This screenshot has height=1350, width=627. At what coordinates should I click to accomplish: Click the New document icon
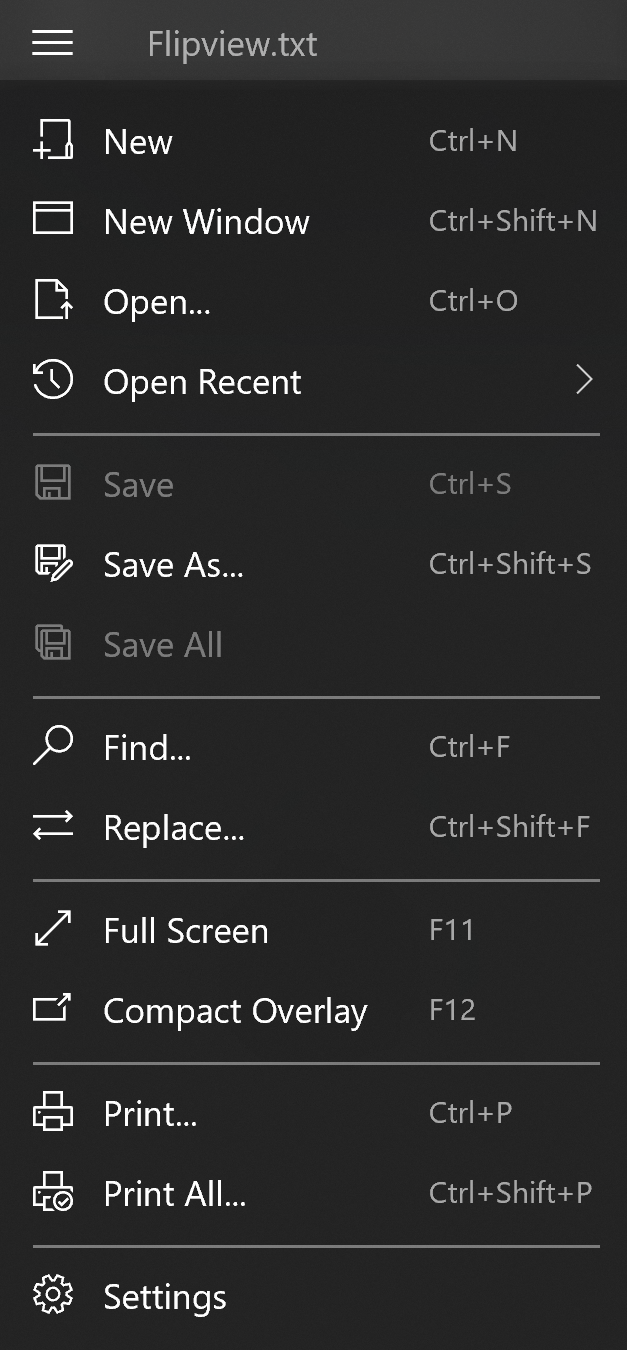53,140
